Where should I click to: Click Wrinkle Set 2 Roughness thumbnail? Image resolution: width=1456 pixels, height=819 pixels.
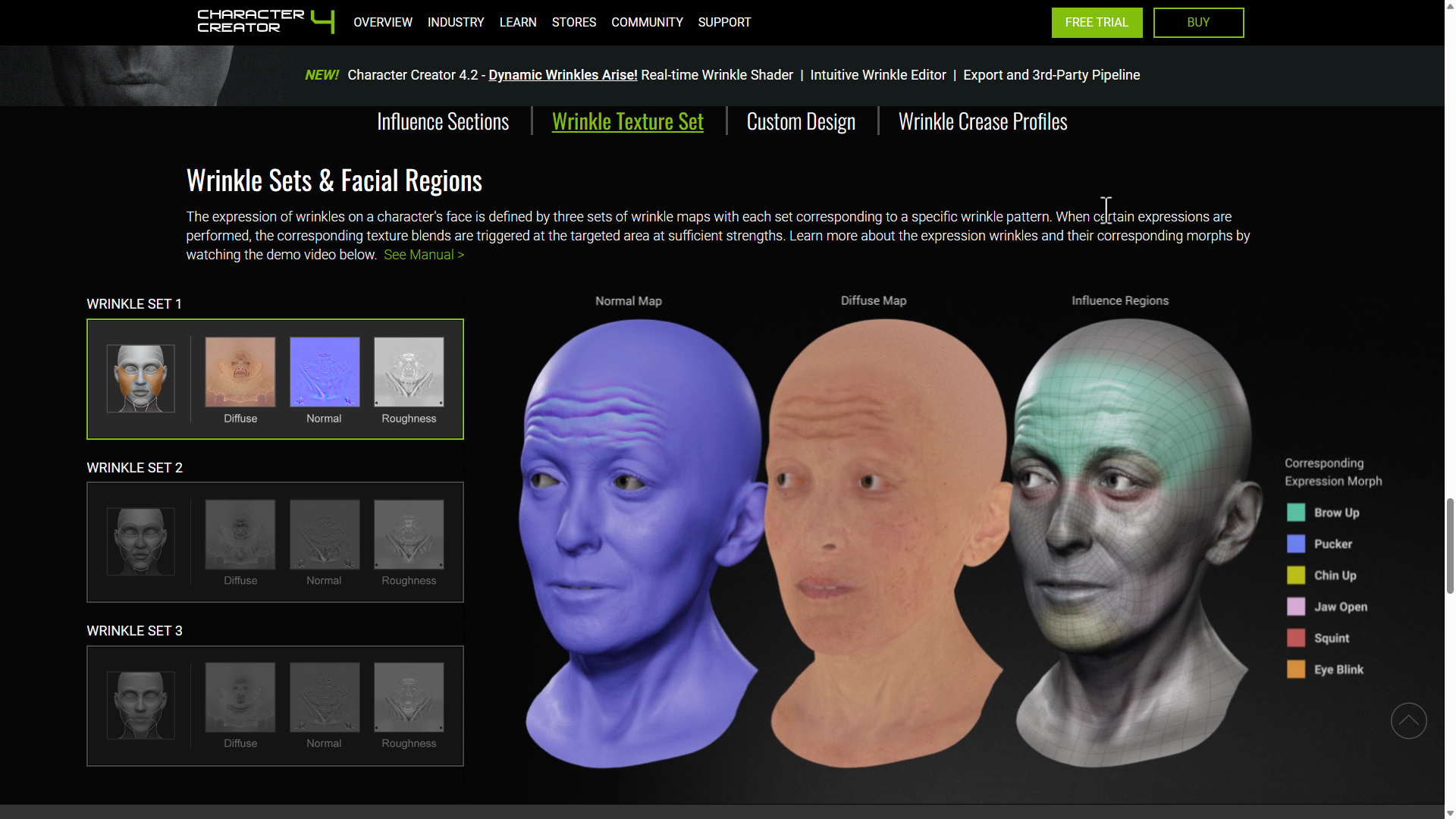click(409, 534)
